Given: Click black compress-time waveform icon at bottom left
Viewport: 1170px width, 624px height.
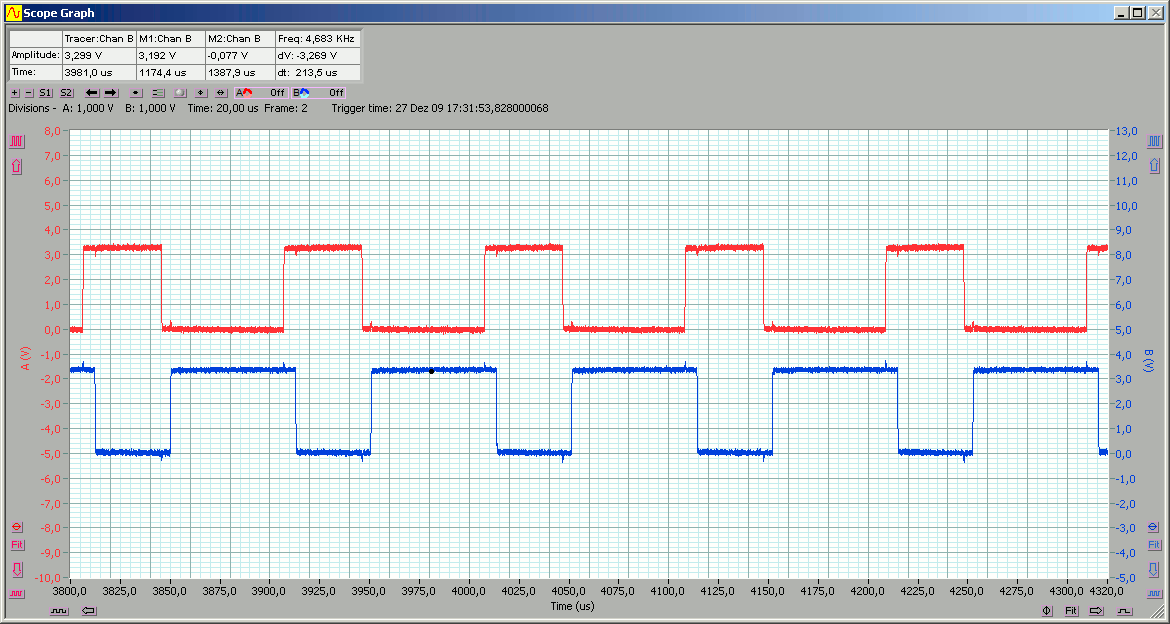Looking at the screenshot, I should point(59,611).
